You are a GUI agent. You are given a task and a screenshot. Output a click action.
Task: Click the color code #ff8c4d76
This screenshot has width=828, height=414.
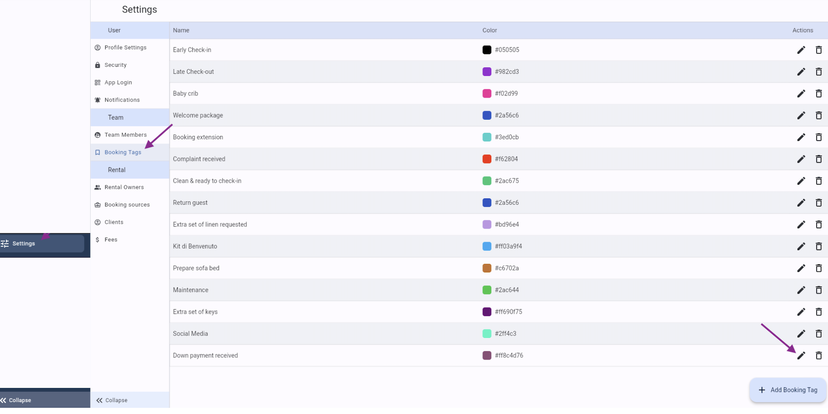point(509,355)
